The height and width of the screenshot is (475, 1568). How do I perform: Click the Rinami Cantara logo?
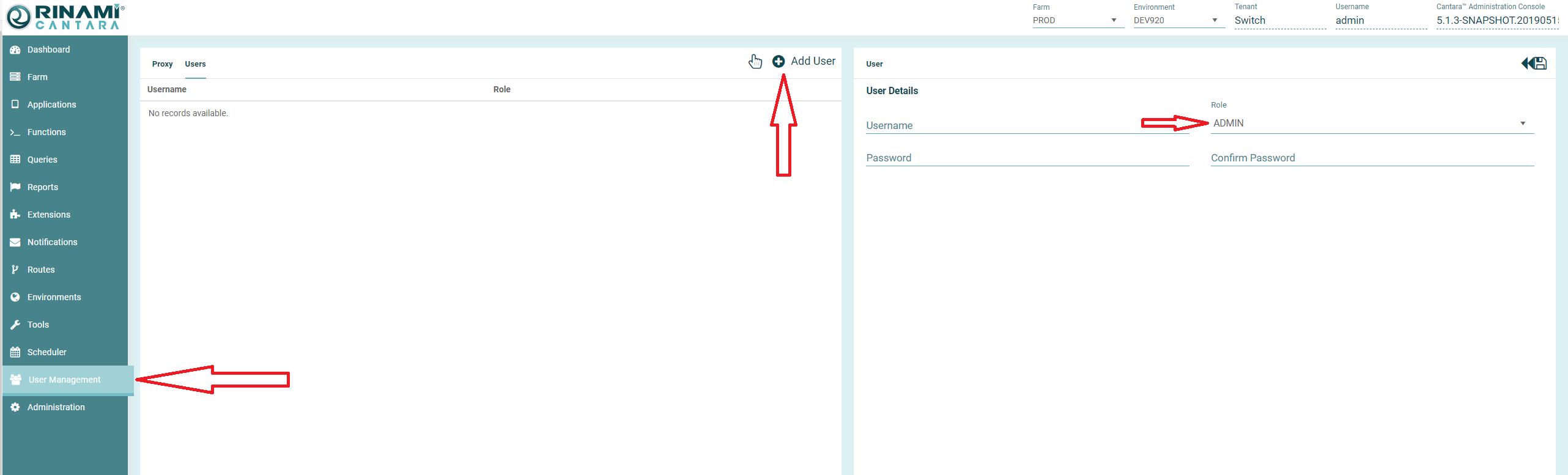(65, 17)
